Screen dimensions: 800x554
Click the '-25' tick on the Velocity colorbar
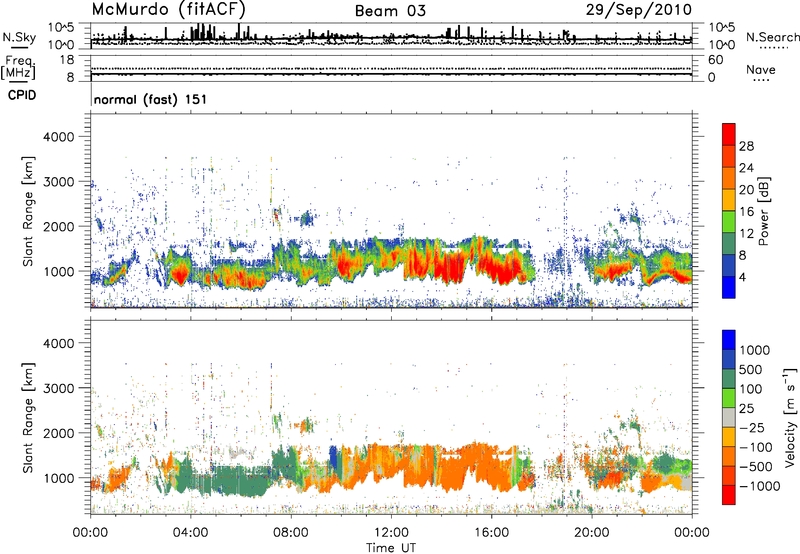coord(751,427)
